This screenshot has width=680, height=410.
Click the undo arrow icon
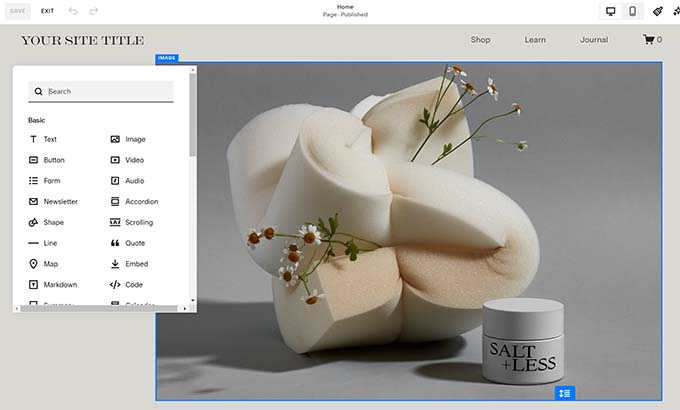pos(73,11)
